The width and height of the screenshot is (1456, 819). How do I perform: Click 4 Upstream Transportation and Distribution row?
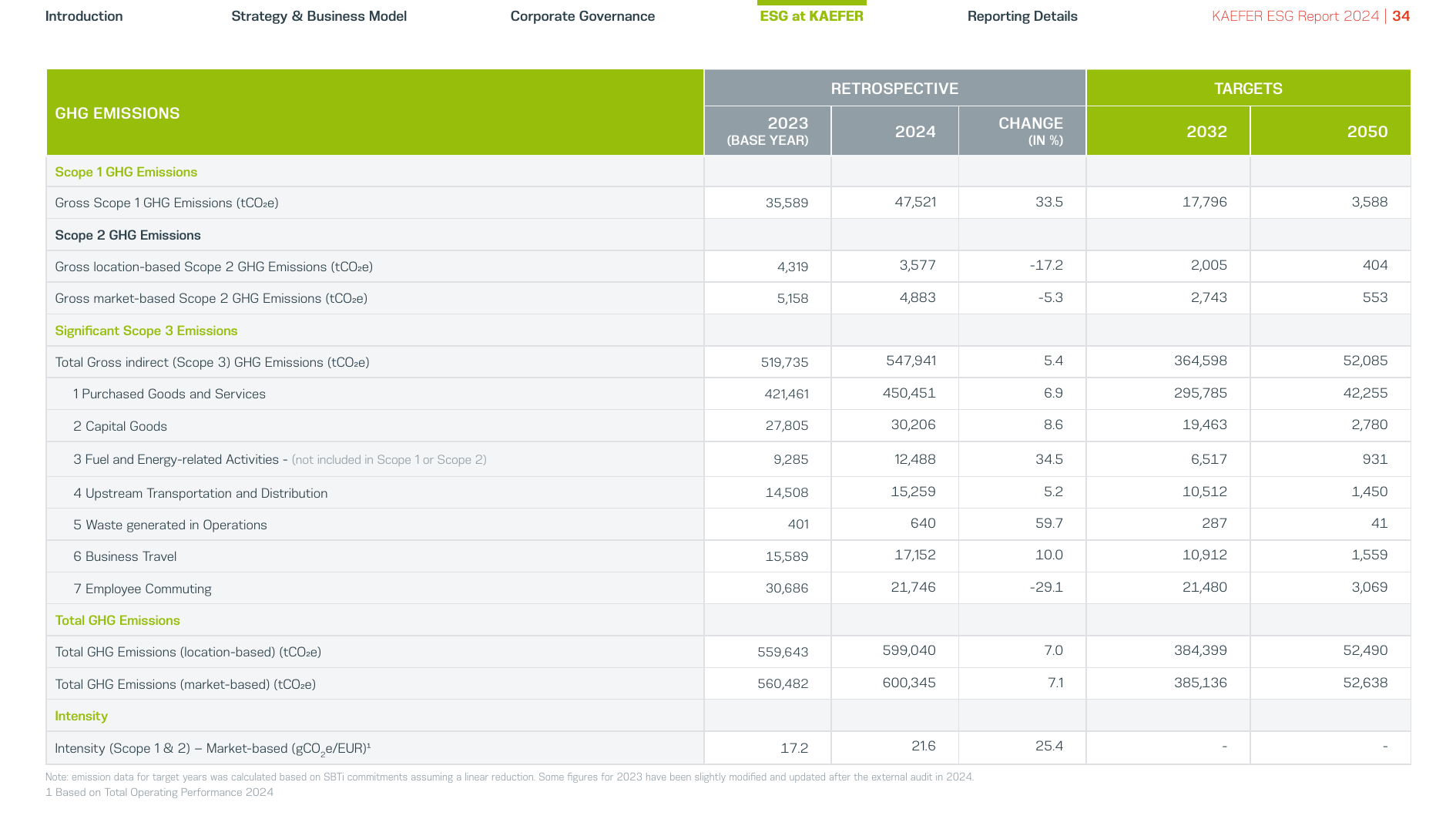tap(200, 493)
